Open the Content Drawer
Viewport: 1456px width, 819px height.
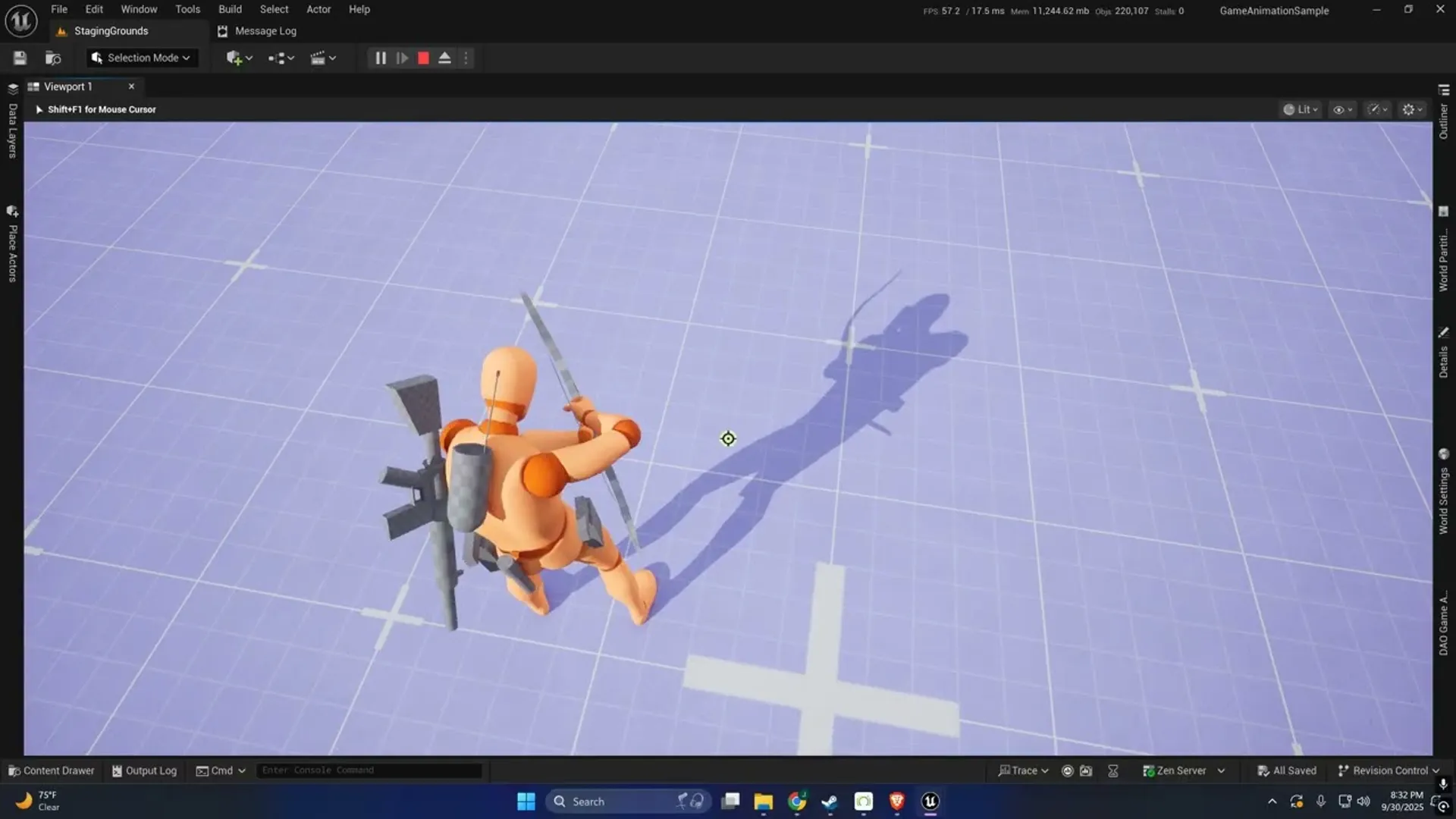pos(51,770)
